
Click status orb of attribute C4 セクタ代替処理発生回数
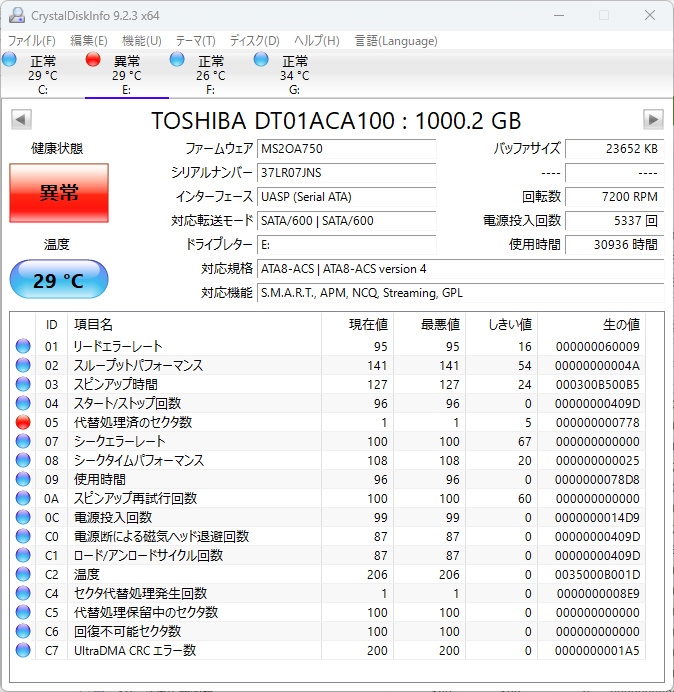pos(23,593)
